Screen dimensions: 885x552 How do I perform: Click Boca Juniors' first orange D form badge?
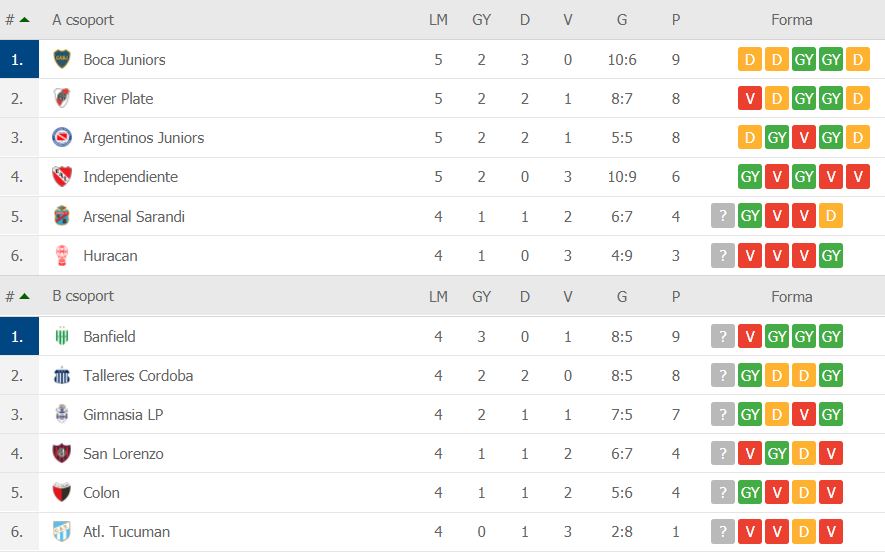[750, 59]
